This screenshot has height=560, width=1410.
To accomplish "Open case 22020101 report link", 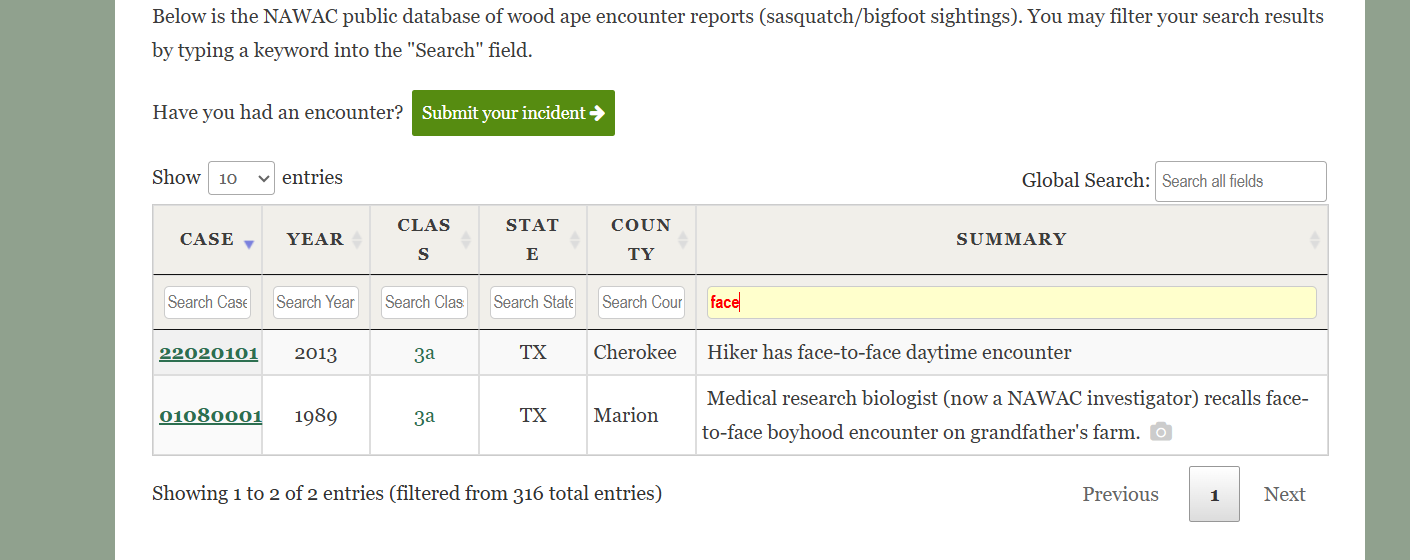I will click(x=208, y=353).
